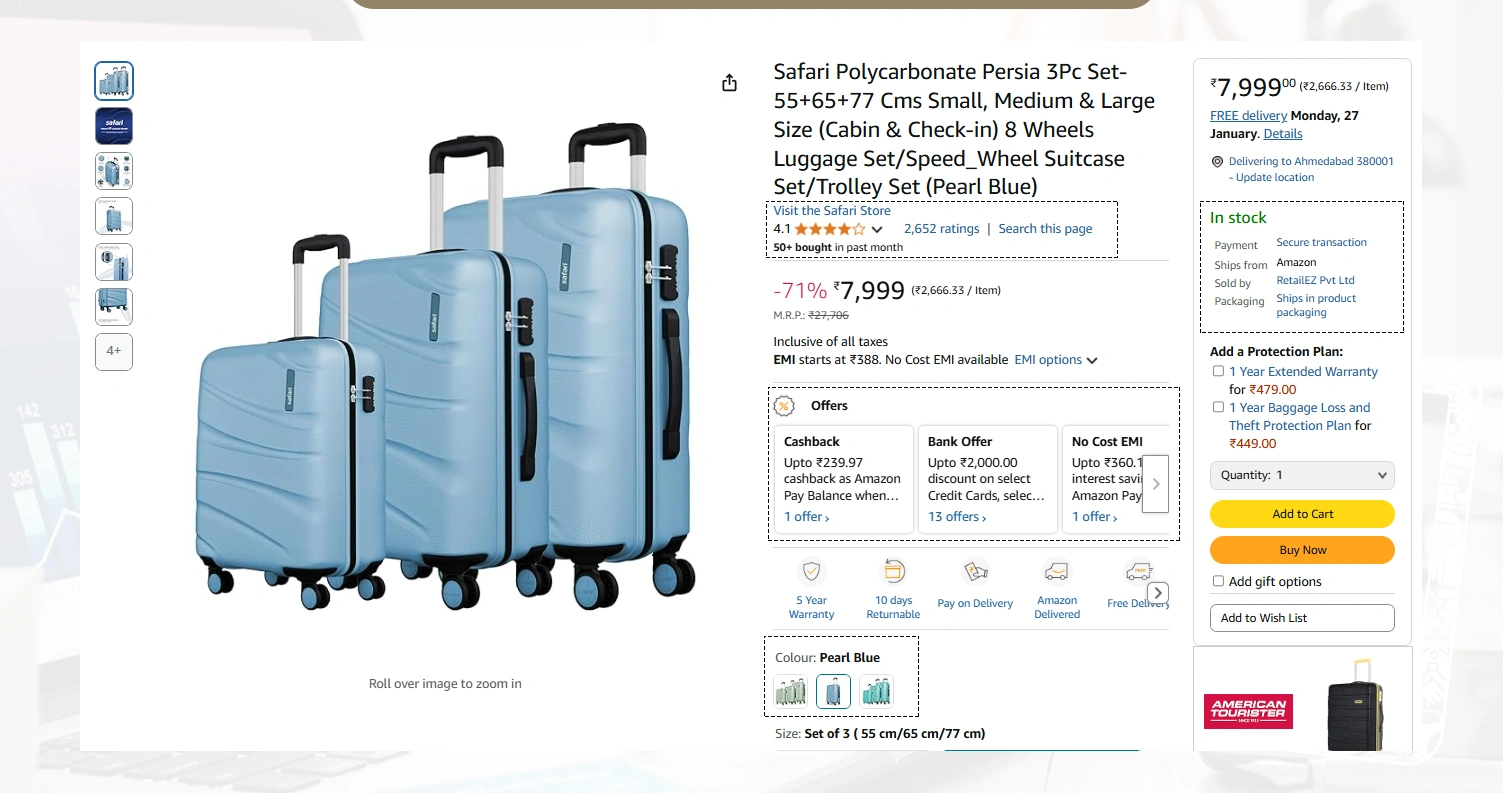The image size is (1503, 793).
Task: Enable the Add gift options checkbox
Action: pyautogui.click(x=1218, y=581)
